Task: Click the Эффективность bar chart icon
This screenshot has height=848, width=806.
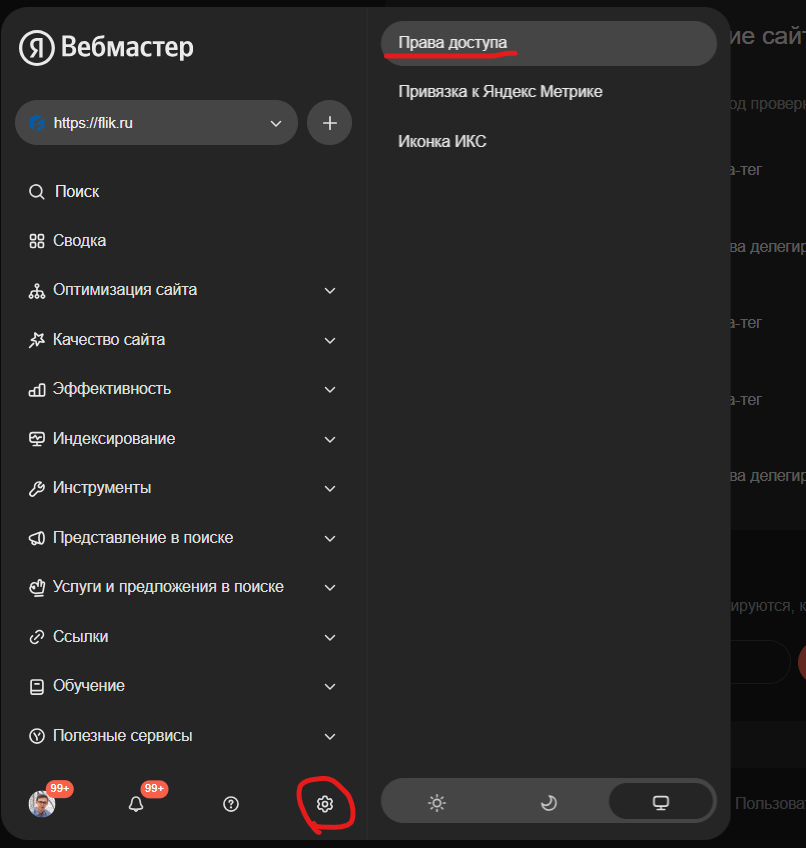Action: 37,390
